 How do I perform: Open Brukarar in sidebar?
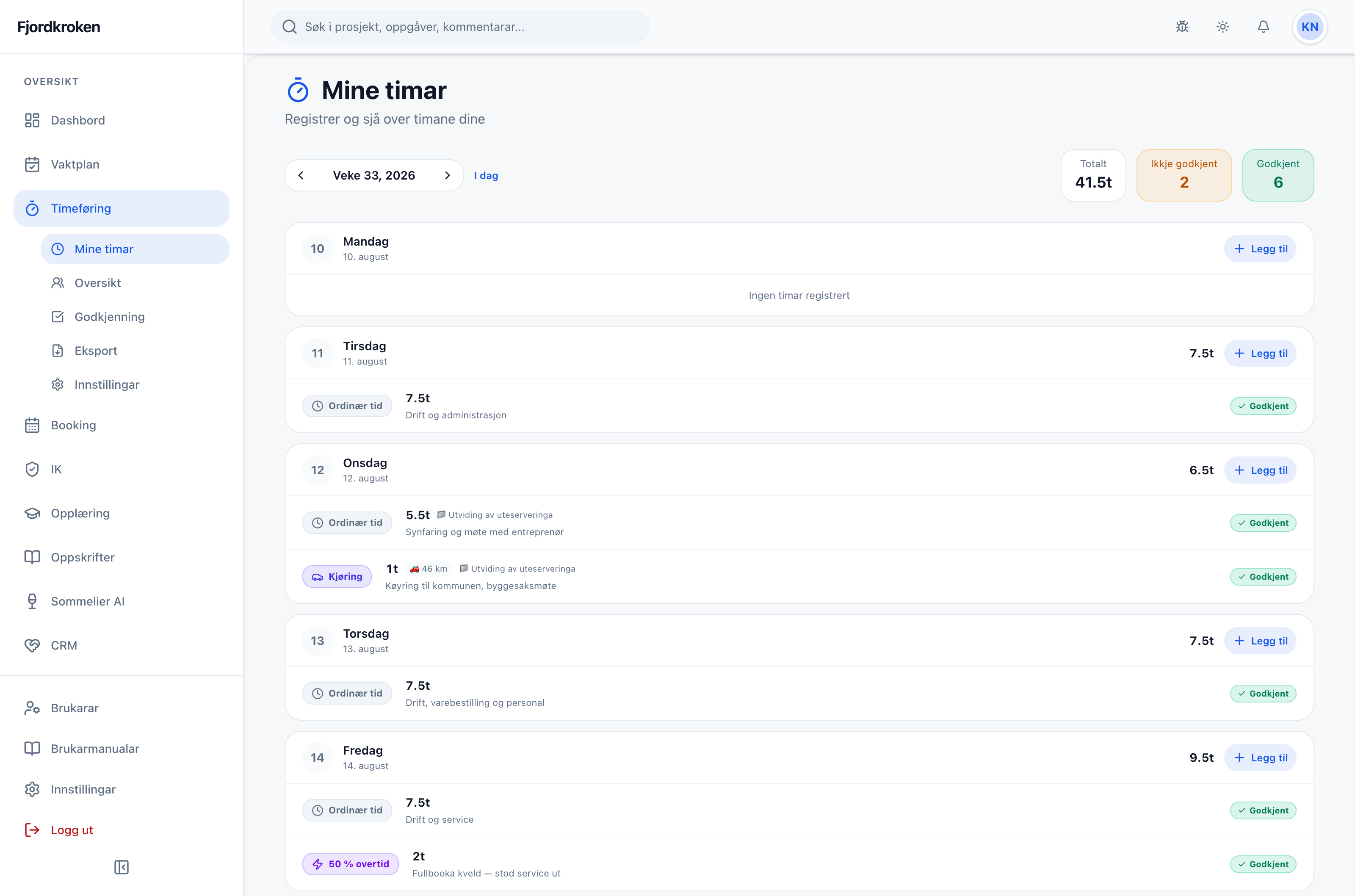point(122,708)
